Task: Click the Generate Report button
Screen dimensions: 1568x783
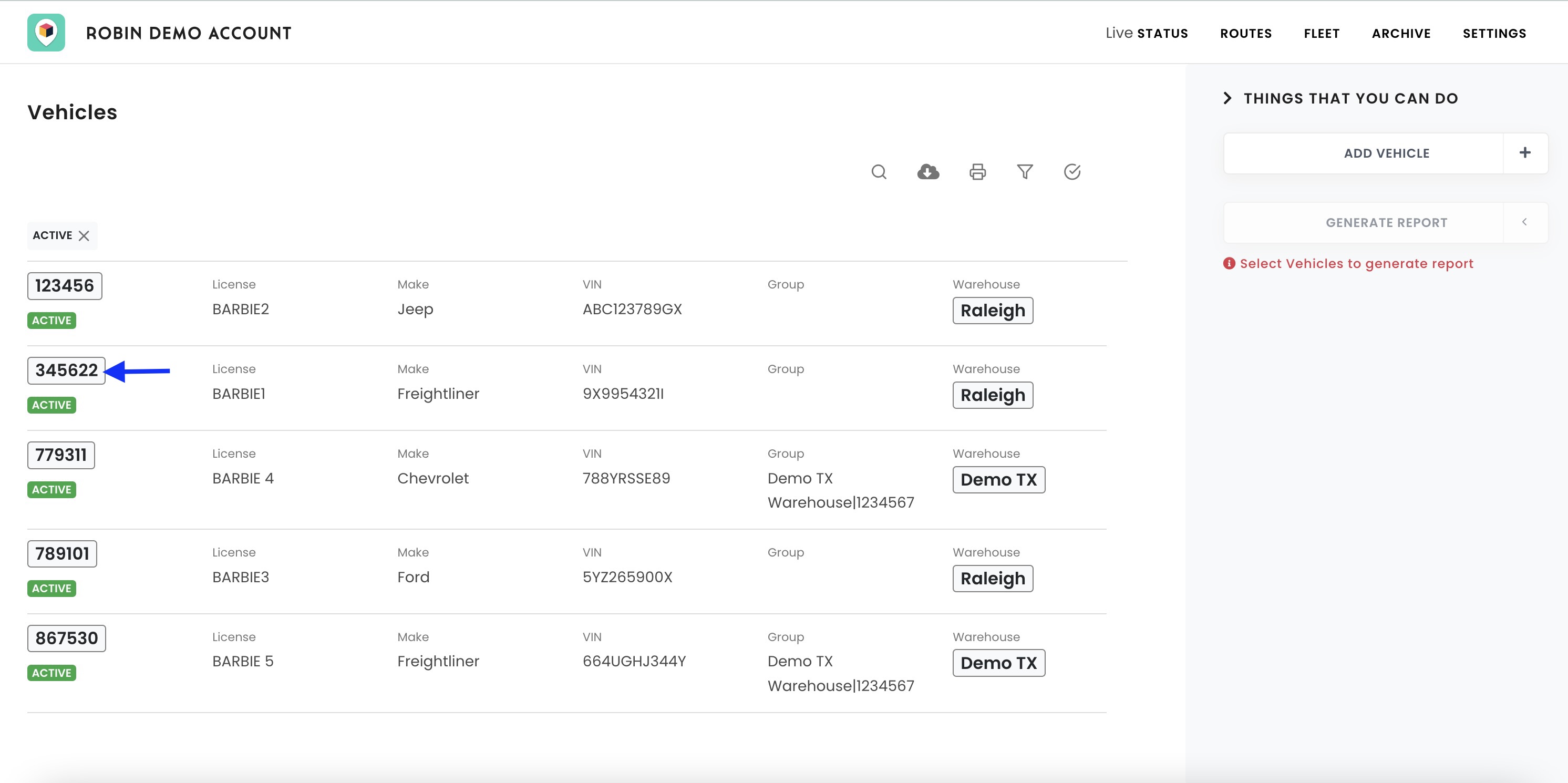Action: (x=1386, y=223)
